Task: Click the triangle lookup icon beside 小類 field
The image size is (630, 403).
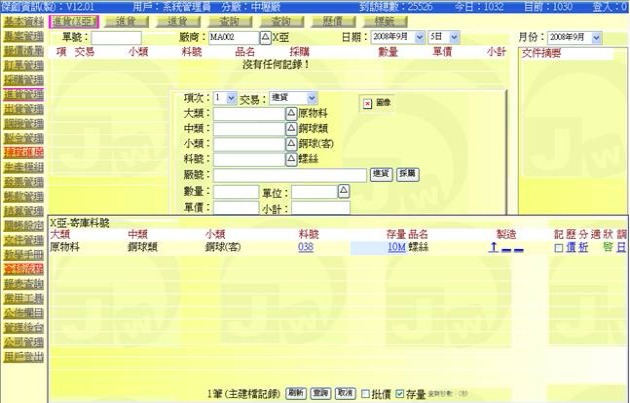Action: click(291, 144)
